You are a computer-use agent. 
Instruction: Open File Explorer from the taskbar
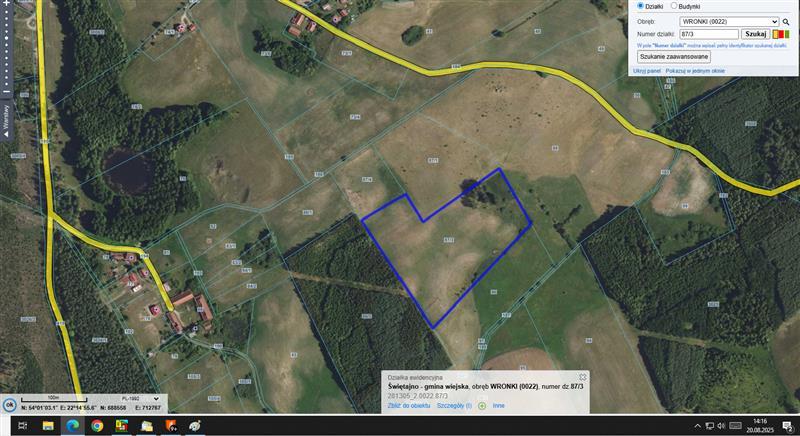pos(48,425)
